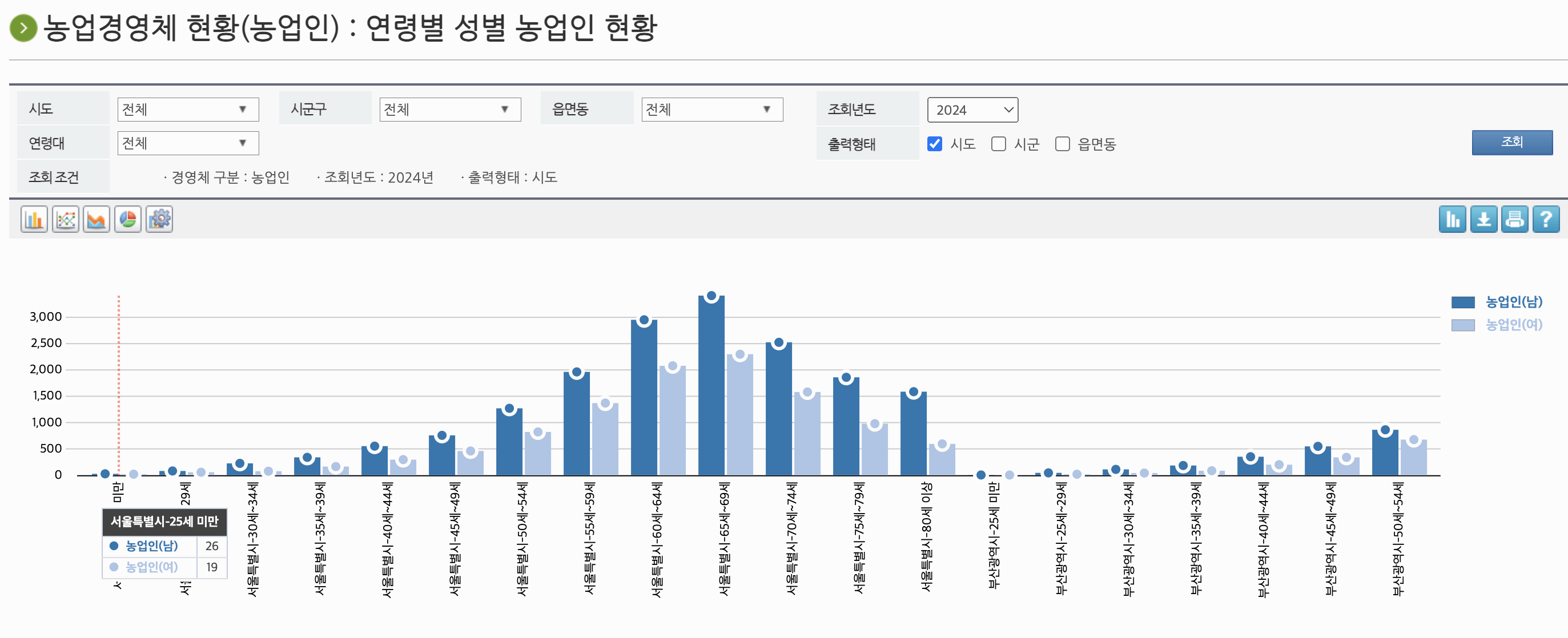Print the chart using printer icon
Image resolution: width=1568 pixels, height=638 pixels.
click(x=1514, y=220)
